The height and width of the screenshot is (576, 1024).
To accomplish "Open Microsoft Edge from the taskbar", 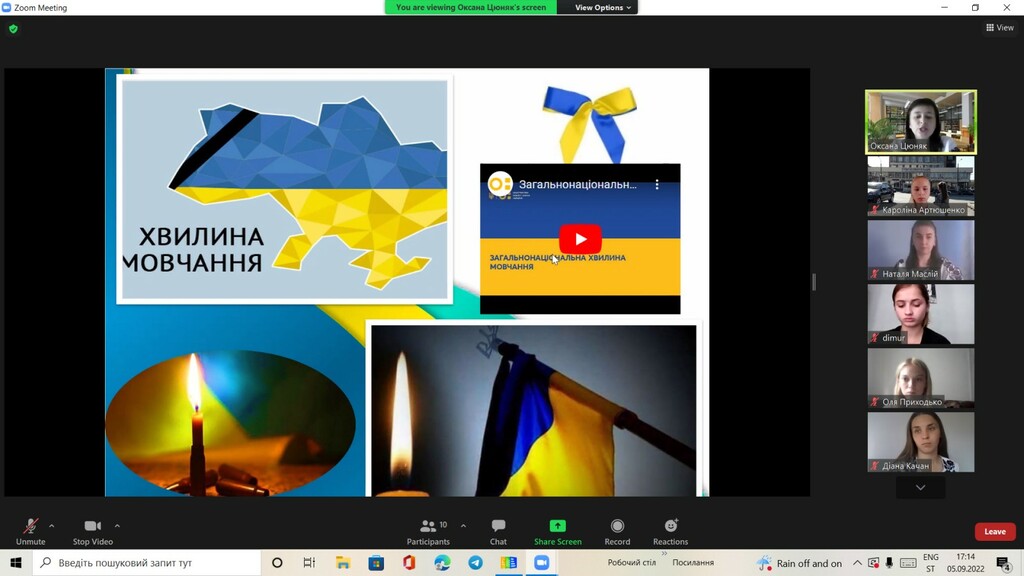I will pos(442,563).
